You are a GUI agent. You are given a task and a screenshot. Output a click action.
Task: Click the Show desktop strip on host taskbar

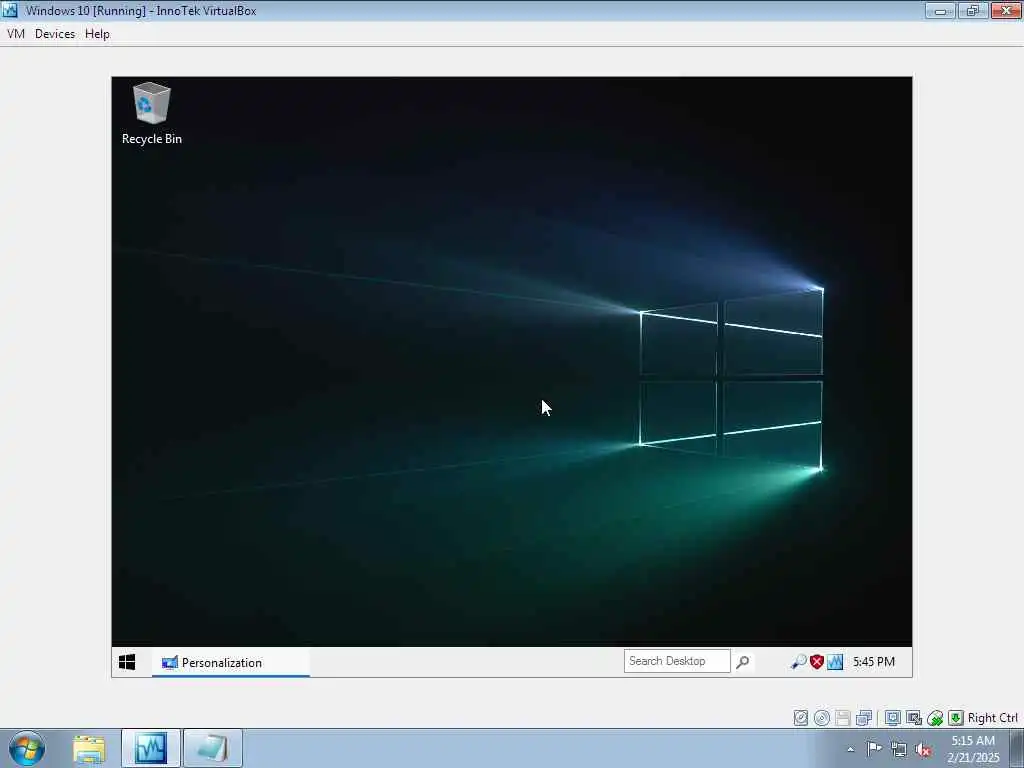pos(1017,748)
